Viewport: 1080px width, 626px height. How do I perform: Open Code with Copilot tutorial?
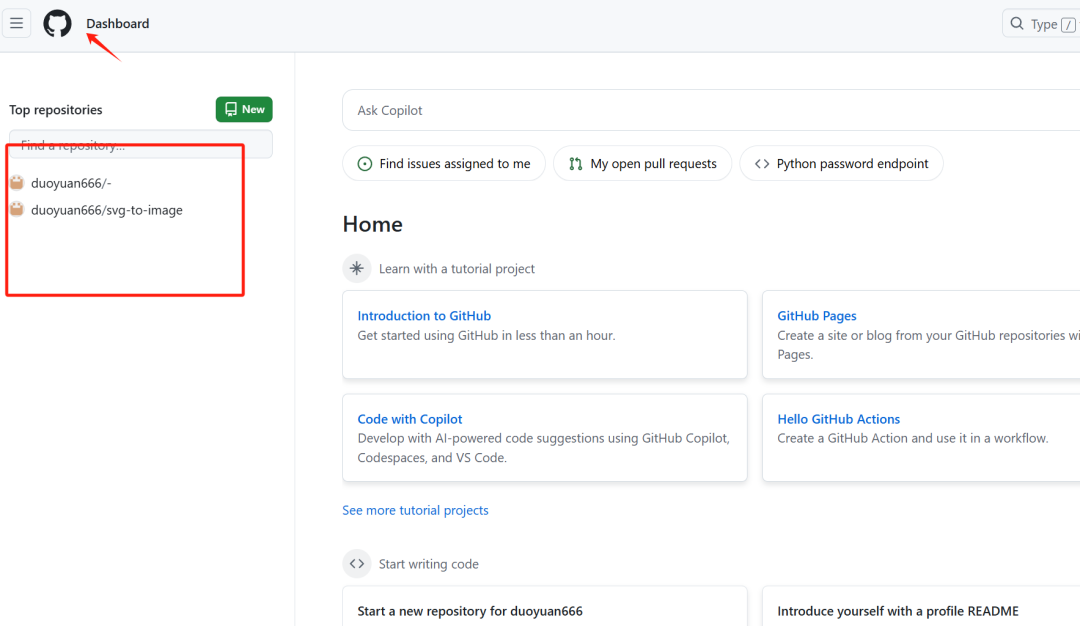tap(410, 419)
